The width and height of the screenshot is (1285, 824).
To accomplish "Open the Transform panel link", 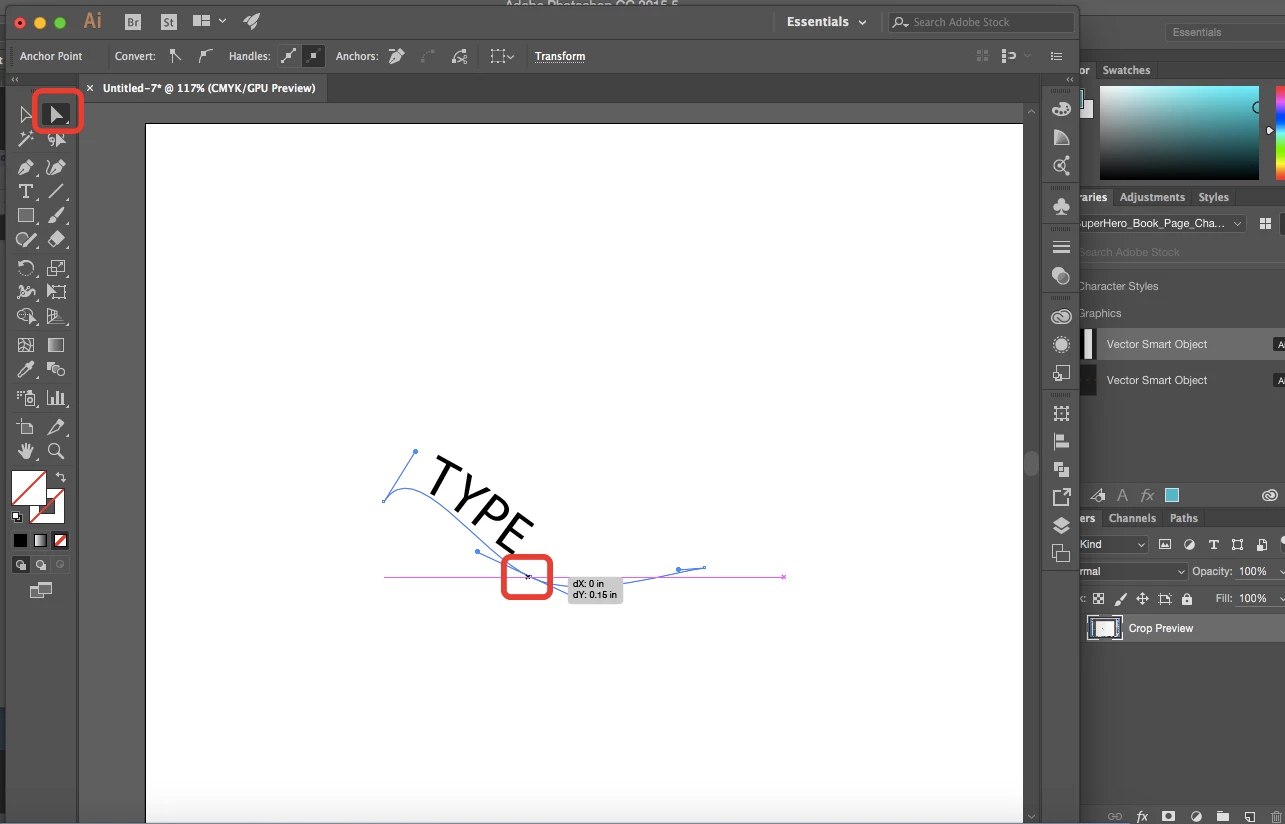I will pyautogui.click(x=560, y=56).
